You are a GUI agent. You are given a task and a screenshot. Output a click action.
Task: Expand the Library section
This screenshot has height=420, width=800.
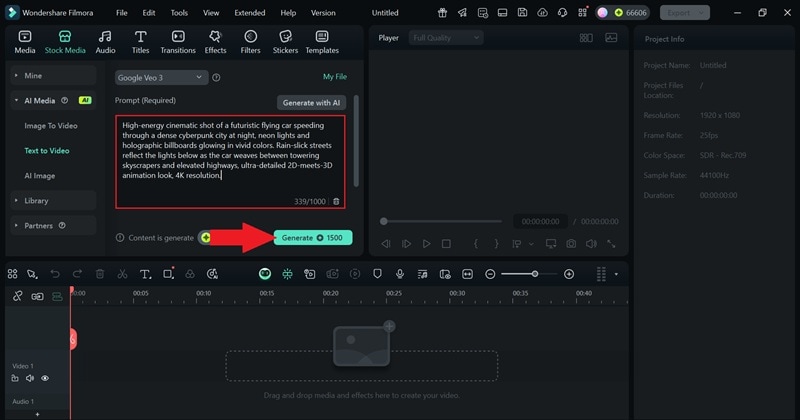point(53,201)
